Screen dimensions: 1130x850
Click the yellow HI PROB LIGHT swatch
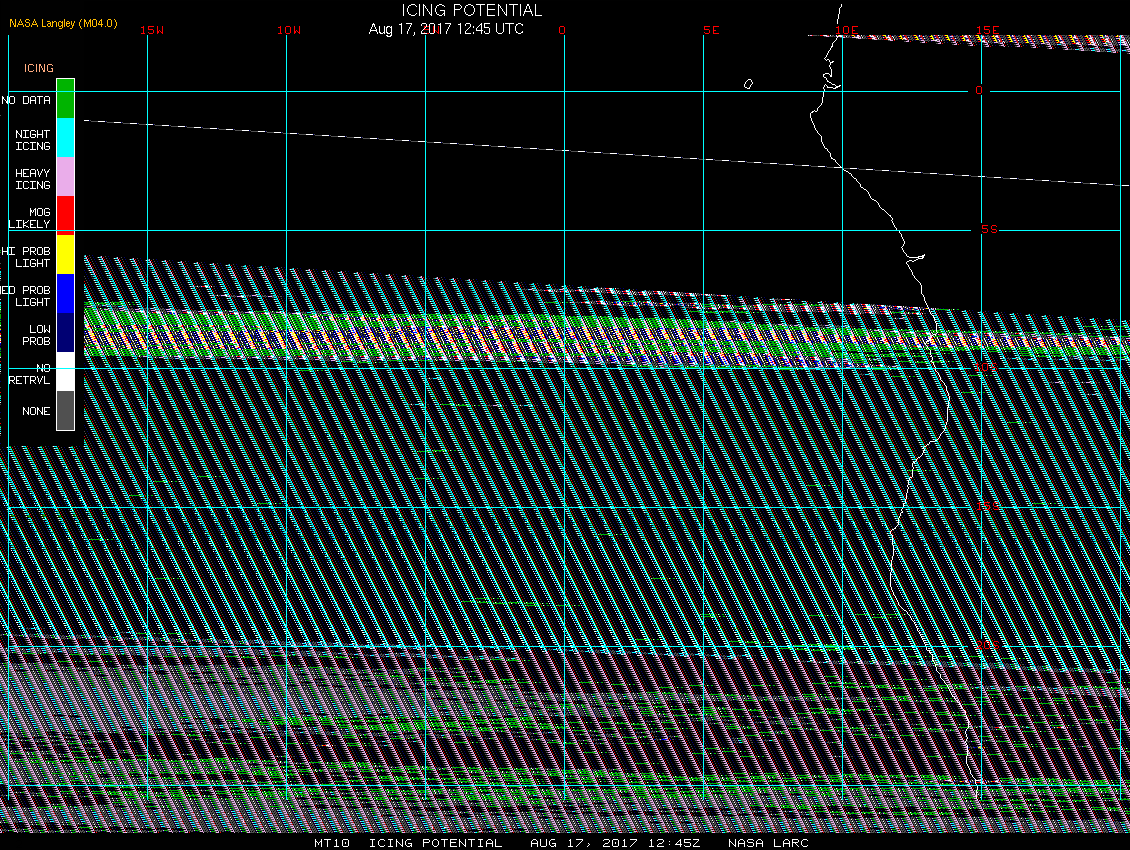(66, 254)
